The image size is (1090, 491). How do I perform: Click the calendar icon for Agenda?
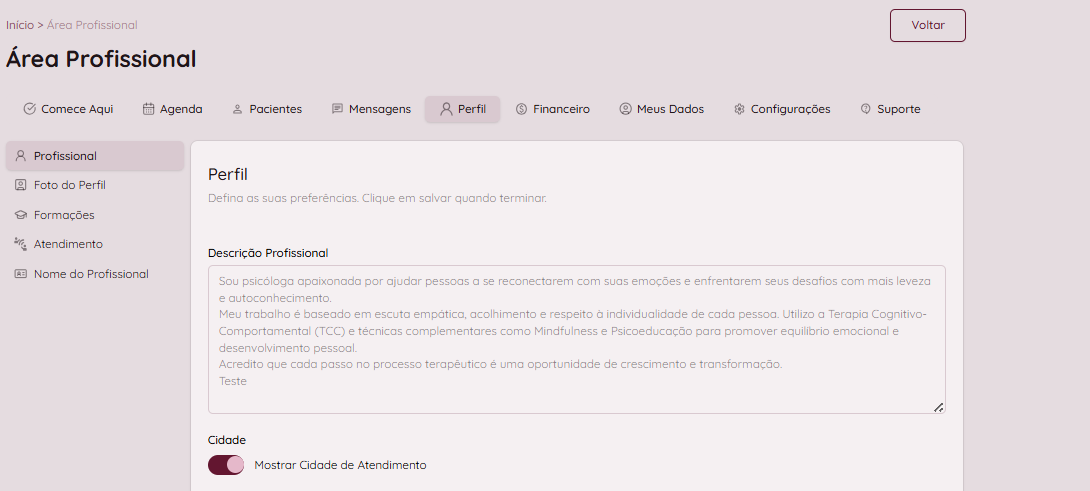pyautogui.click(x=148, y=109)
